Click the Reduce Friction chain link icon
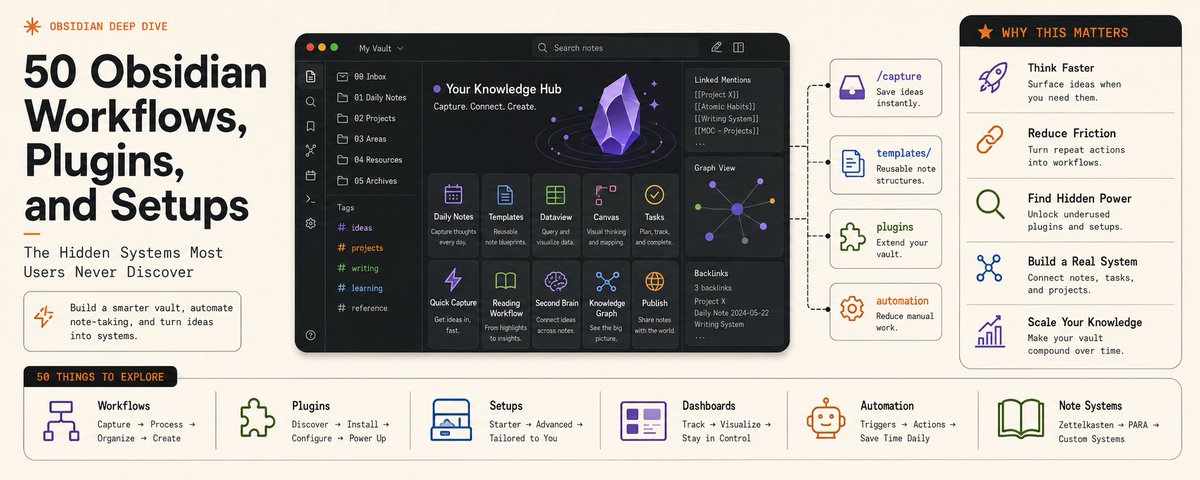This screenshot has height=480, width=1200. (x=991, y=141)
